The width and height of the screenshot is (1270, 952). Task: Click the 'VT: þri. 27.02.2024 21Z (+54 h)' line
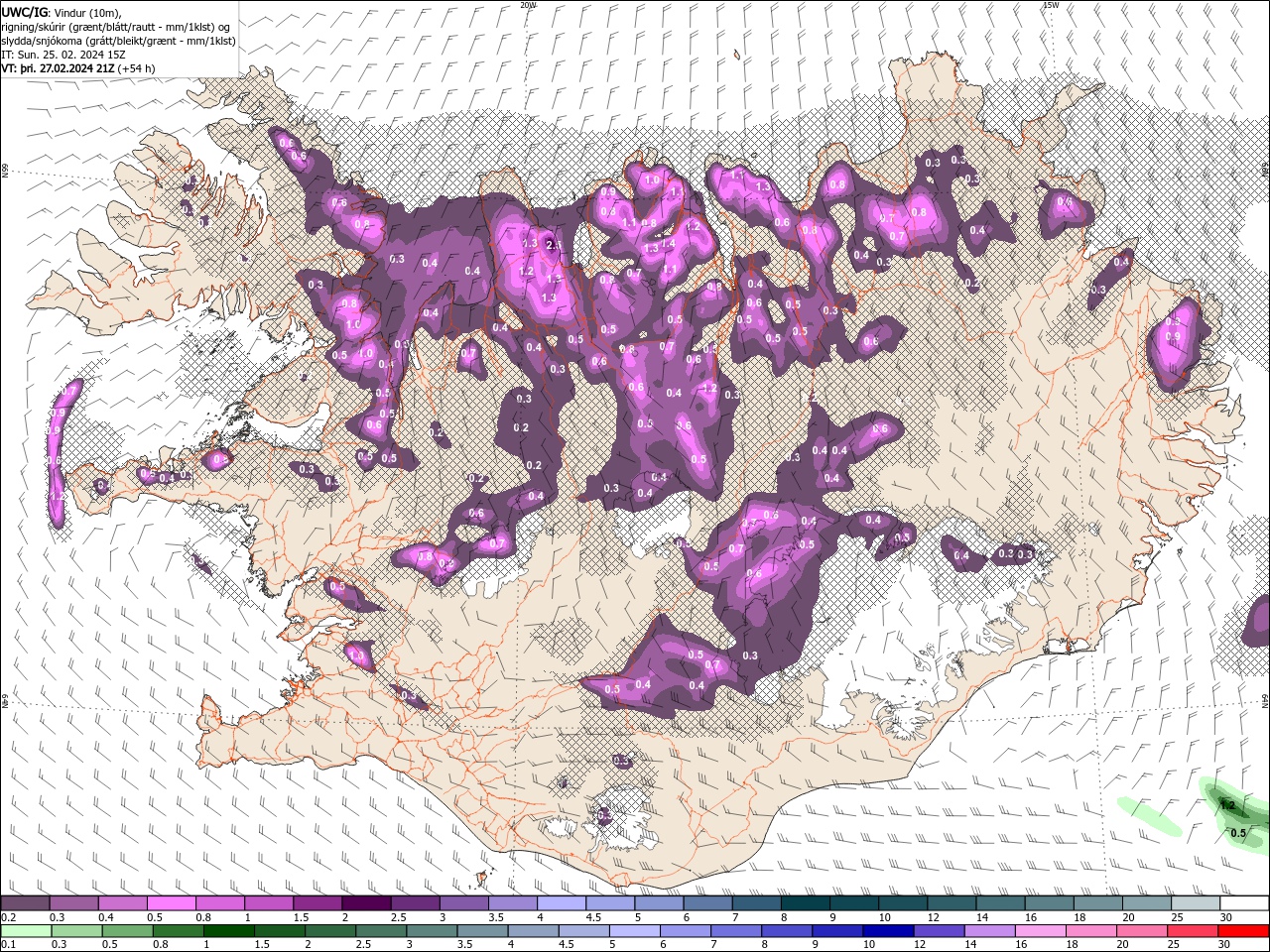point(77,68)
